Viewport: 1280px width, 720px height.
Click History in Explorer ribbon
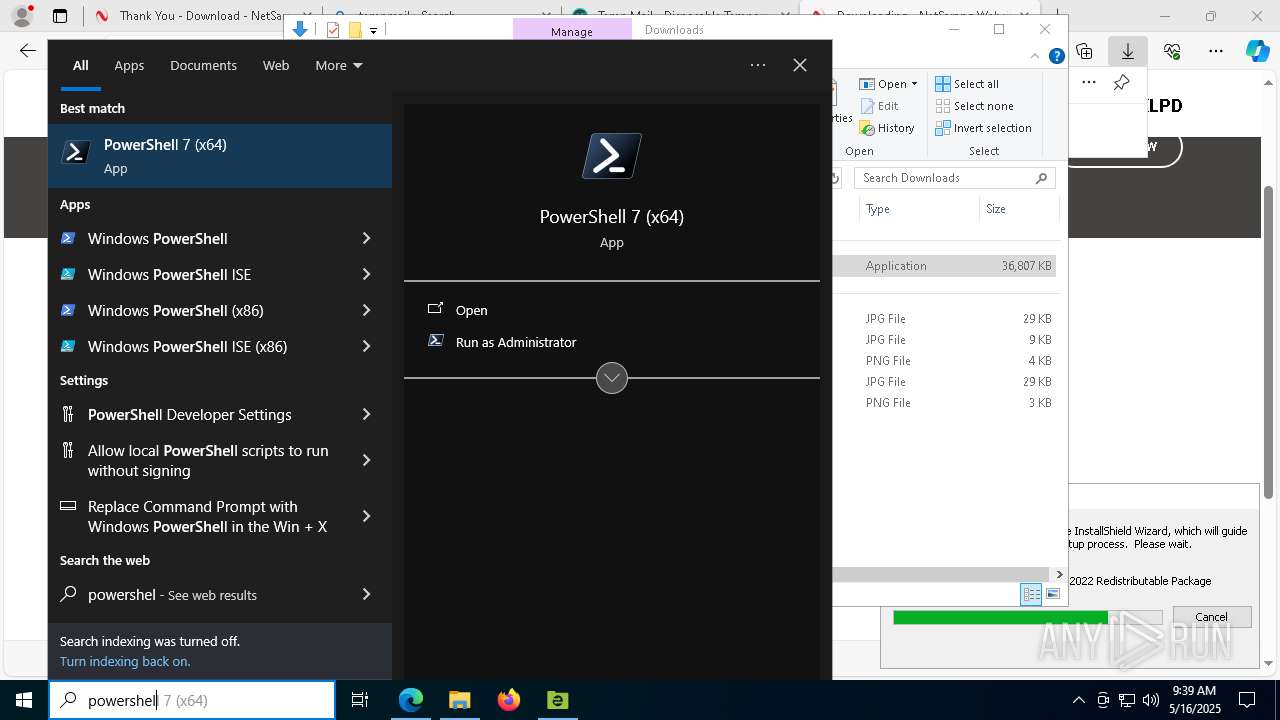(887, 128)
